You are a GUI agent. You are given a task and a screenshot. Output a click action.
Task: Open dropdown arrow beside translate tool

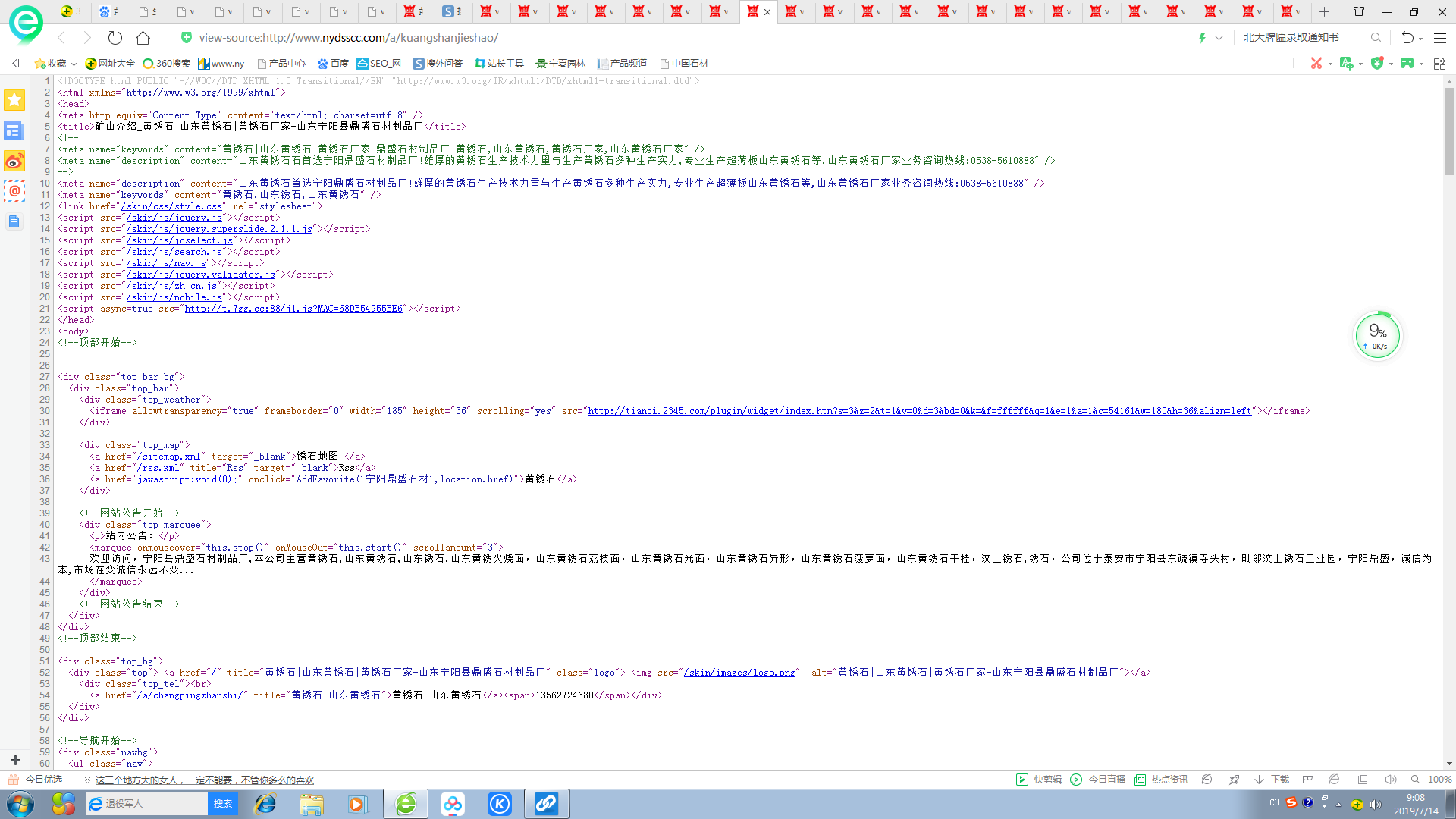point(1360,64)
